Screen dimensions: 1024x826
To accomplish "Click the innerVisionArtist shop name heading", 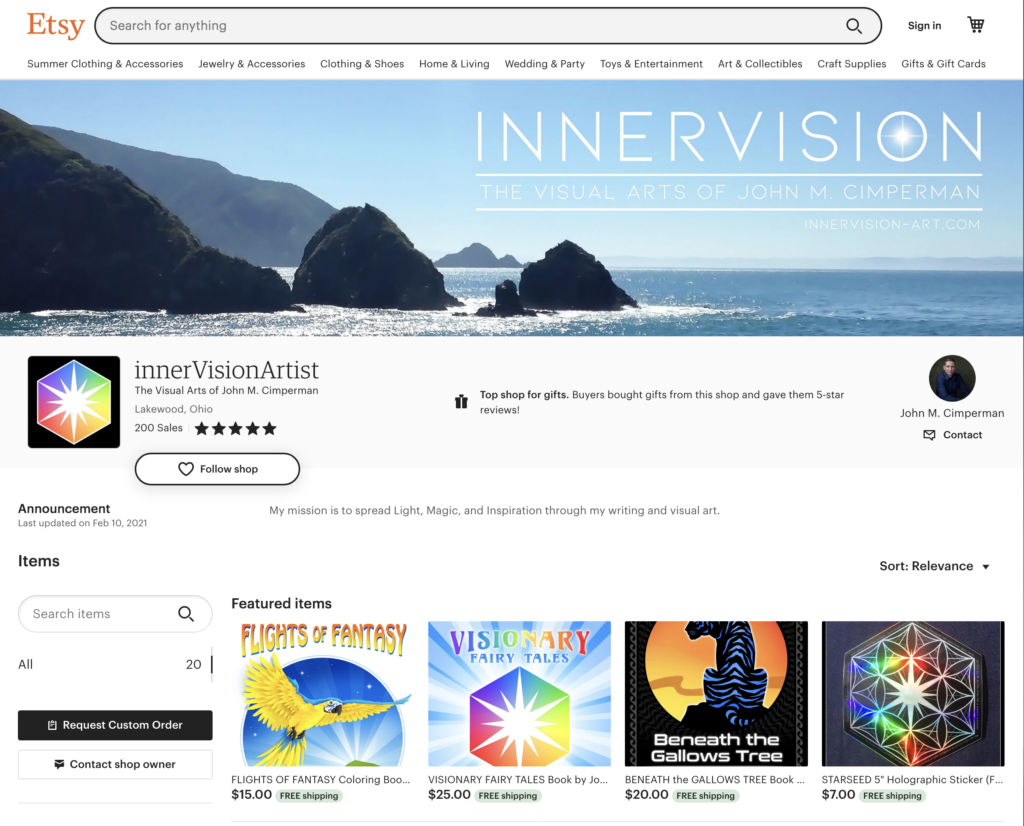I will [227, 370].
